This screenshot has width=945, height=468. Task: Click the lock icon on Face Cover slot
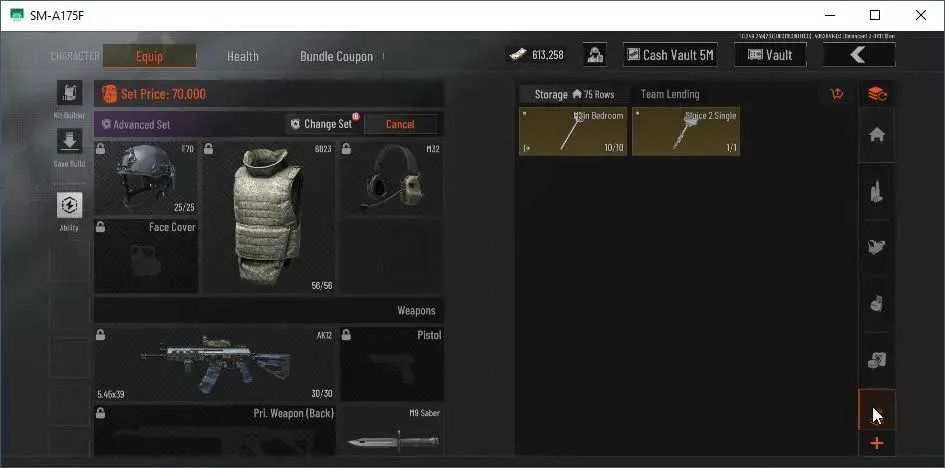coord(101,226)
